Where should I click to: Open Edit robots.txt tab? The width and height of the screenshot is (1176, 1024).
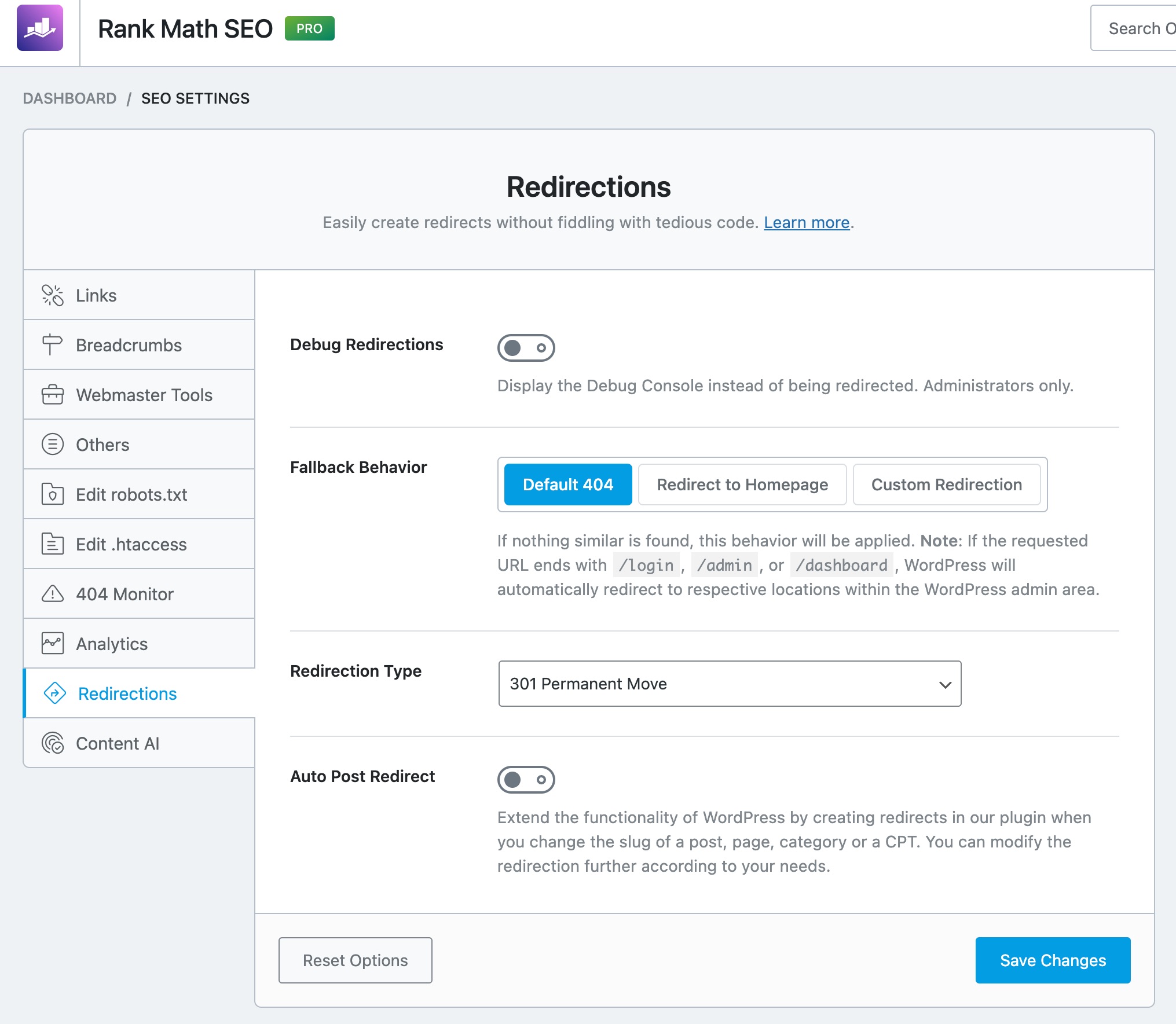[x=139, y=494]
